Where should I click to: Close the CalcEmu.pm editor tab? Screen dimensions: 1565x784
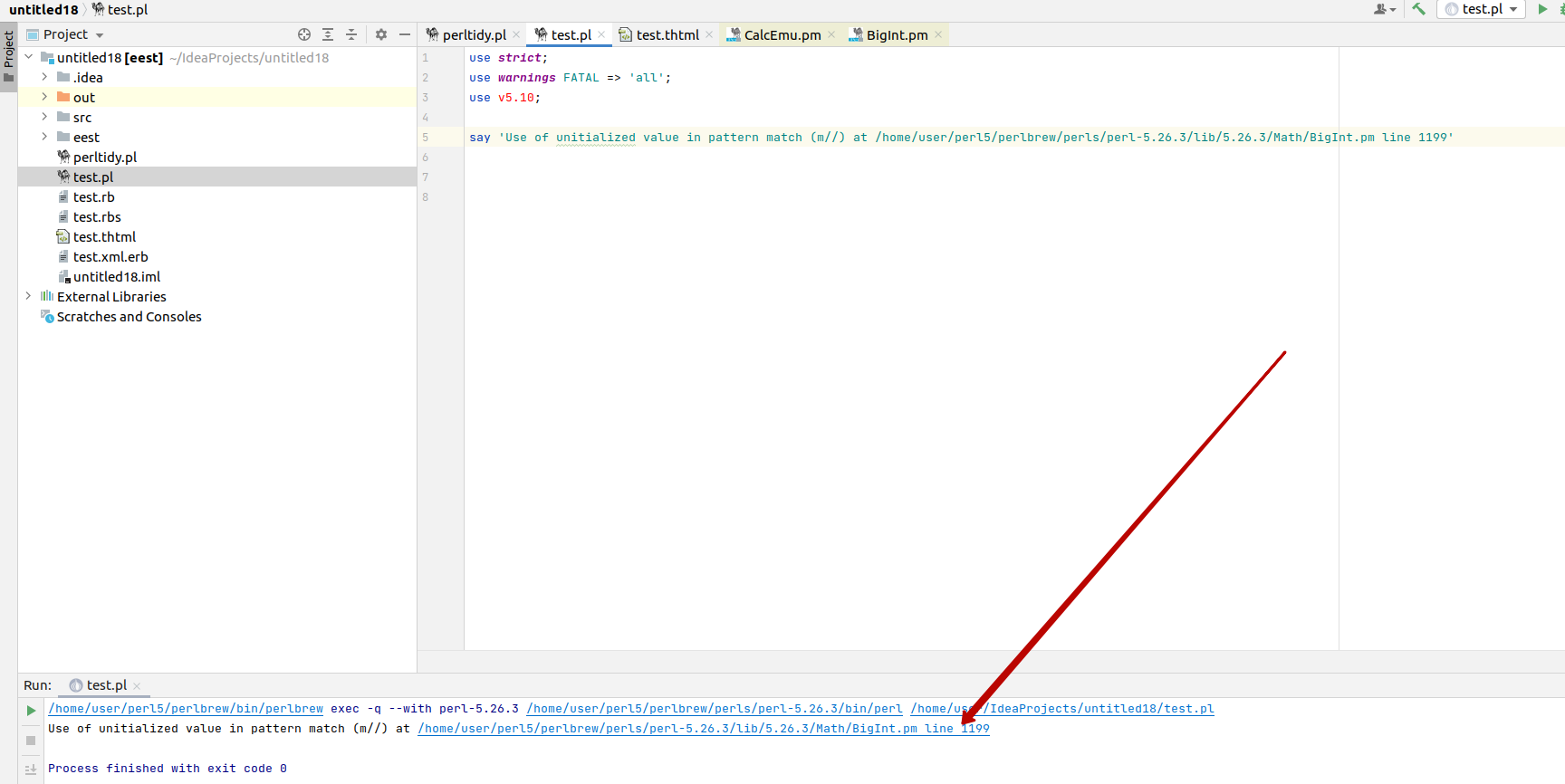(x=831, y=34)
